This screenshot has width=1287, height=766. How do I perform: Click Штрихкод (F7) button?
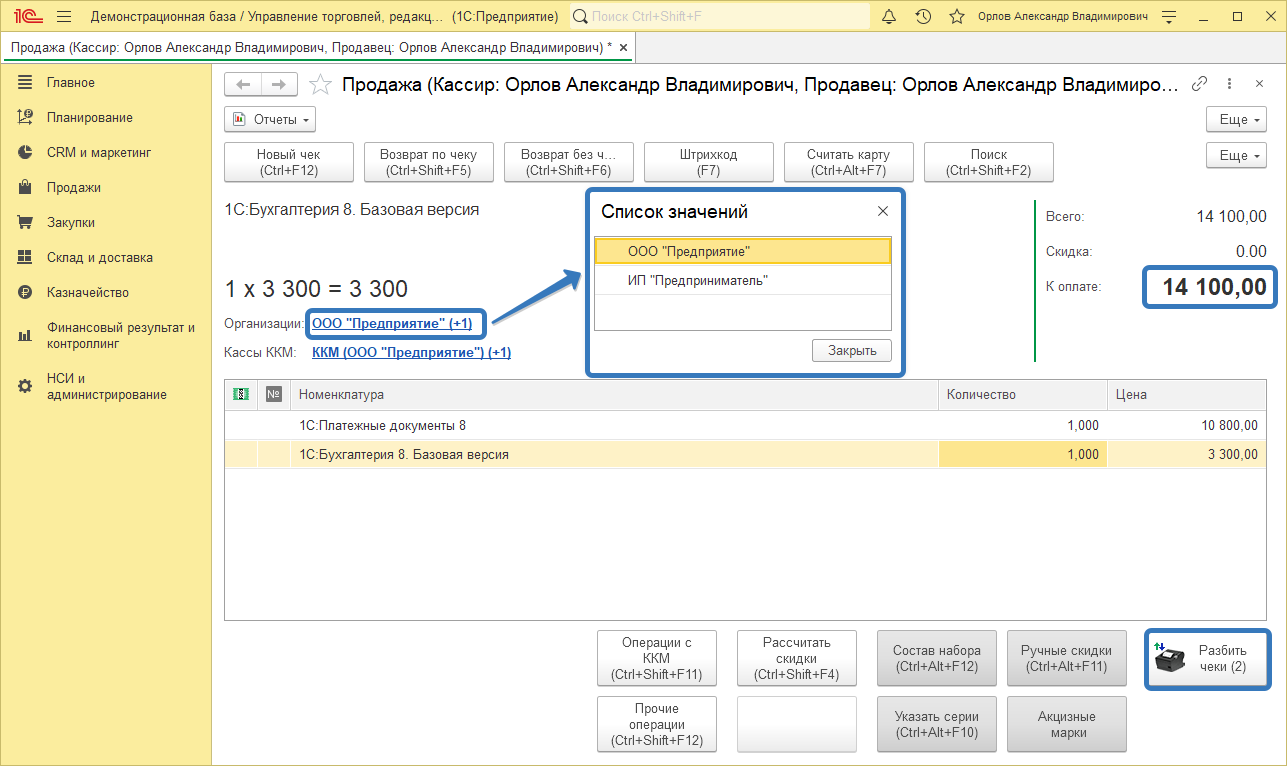(x=709, y=162)
